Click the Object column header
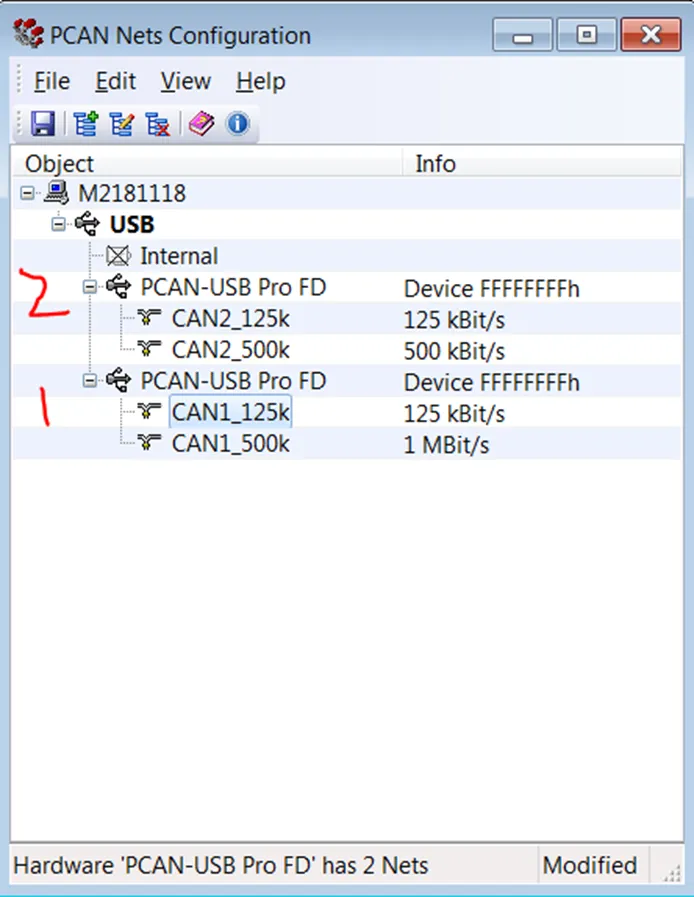Image resolution: width=694 pixels, height=897 pixels. tap(207, 164)
